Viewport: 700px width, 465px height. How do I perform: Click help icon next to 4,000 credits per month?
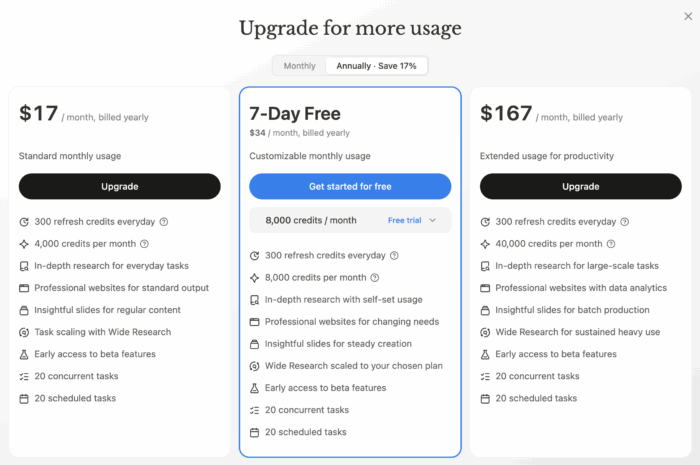pos(144,244)
